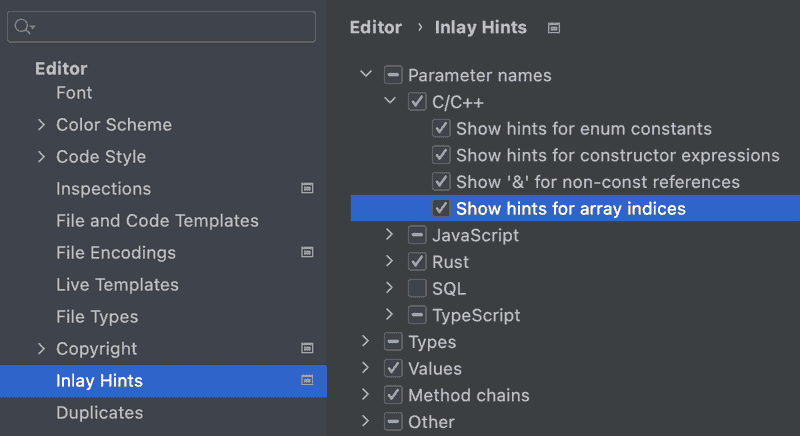Disable Show hints for array indices
The width and height of the screenshot is (800, 436).
point(441,208)
